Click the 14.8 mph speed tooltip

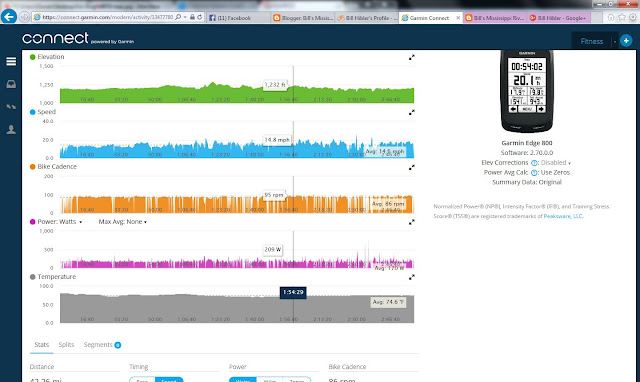click(x=277, y=140)
